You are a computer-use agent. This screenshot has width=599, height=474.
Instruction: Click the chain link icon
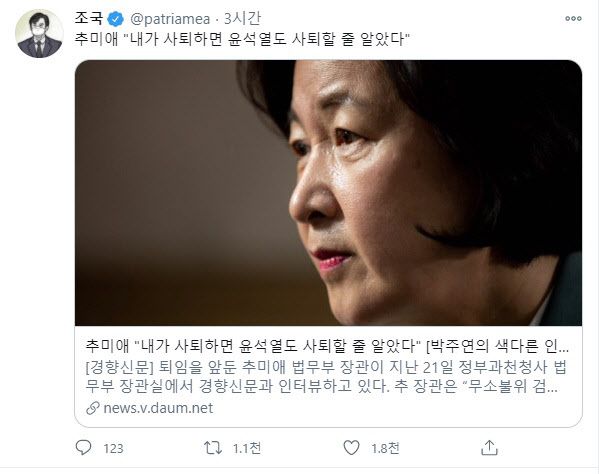pos(92,408)
